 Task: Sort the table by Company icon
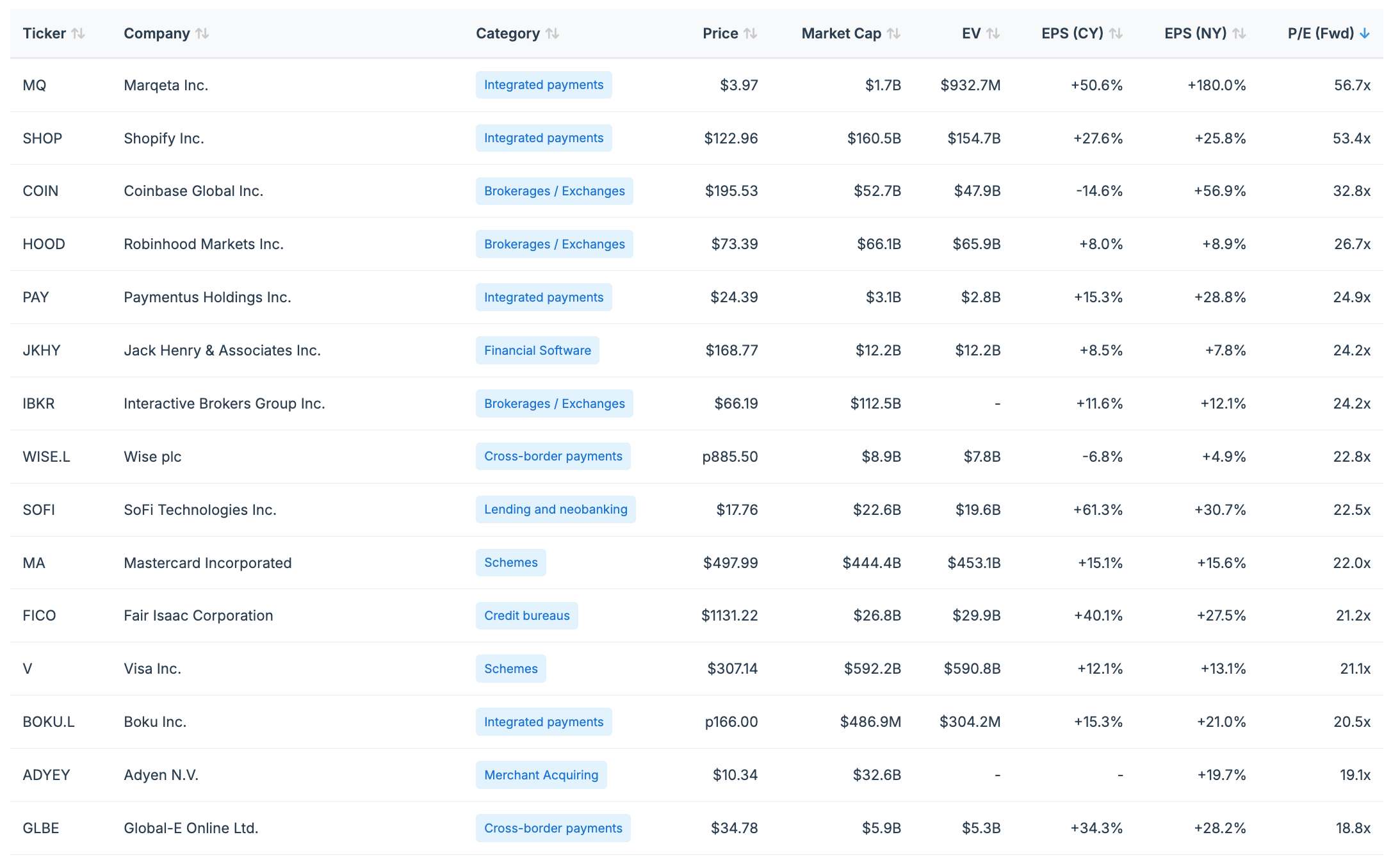[202, 33]
